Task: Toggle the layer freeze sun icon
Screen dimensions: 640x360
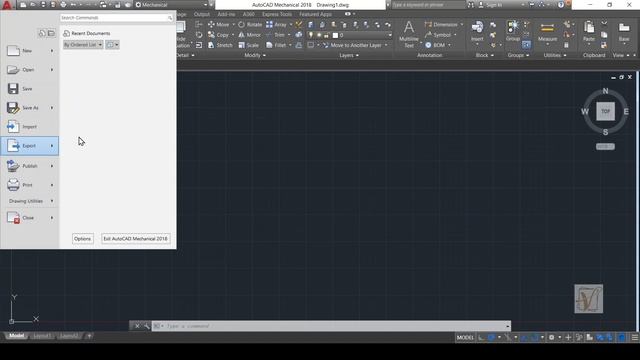Action: [319, 35]
